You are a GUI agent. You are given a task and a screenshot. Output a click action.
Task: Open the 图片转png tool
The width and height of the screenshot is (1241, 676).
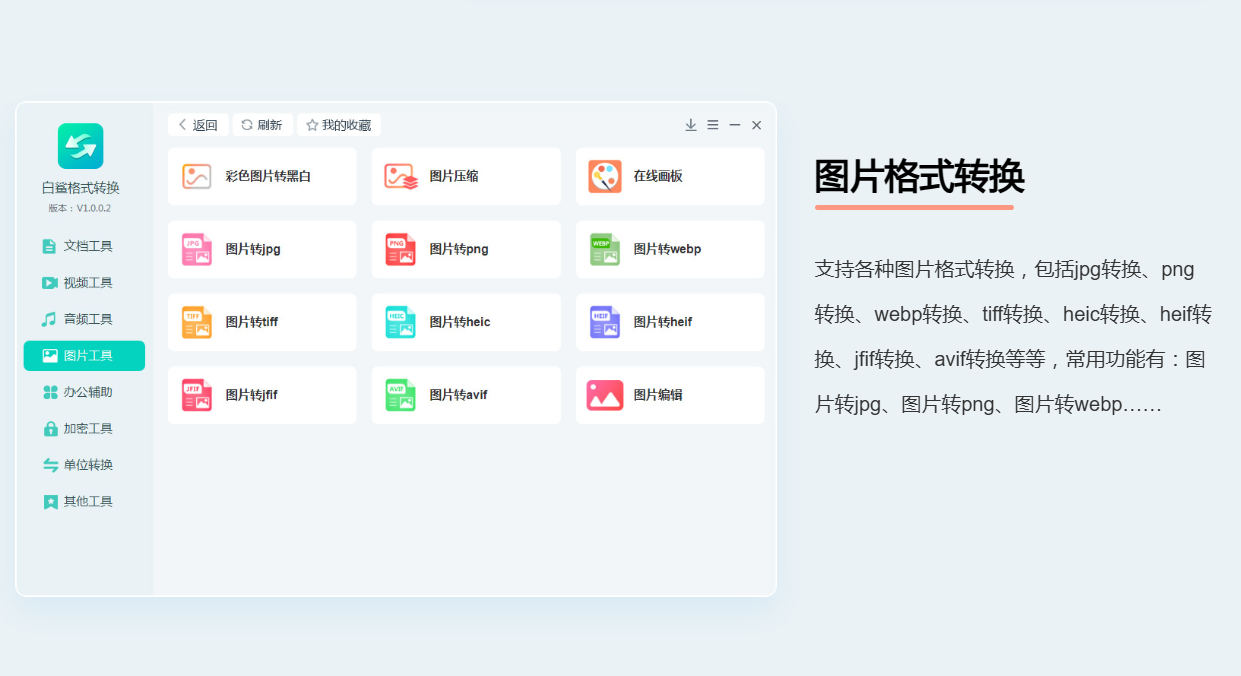(x=466, y=249)
